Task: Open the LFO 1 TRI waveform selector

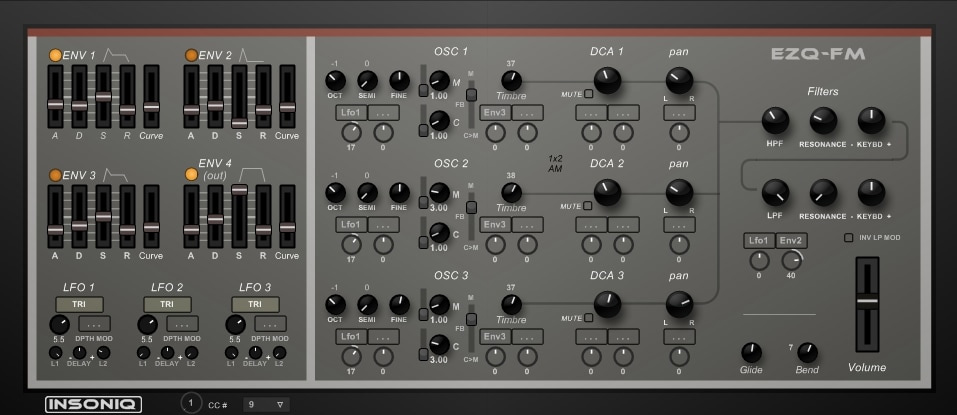Action: click(x=79, y=304)
